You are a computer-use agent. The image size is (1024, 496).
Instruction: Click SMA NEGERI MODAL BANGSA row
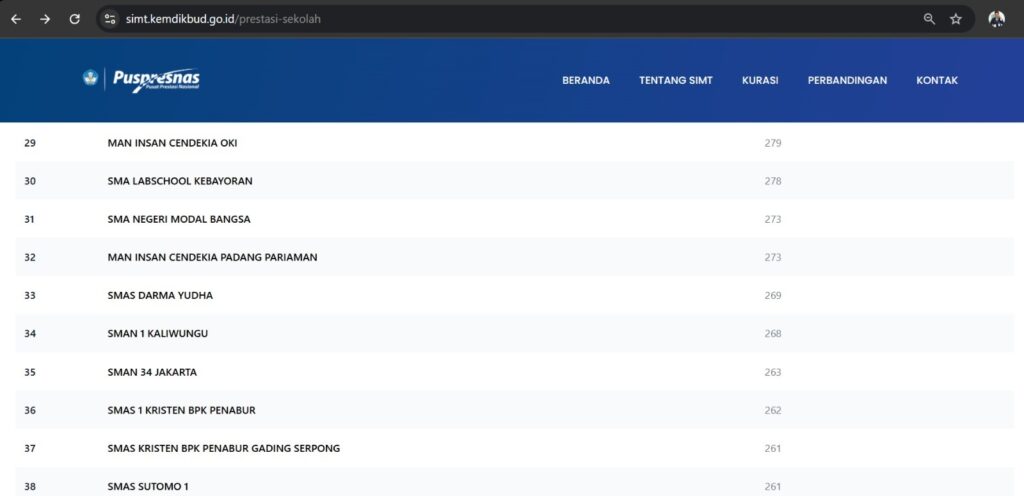[178, 219]
